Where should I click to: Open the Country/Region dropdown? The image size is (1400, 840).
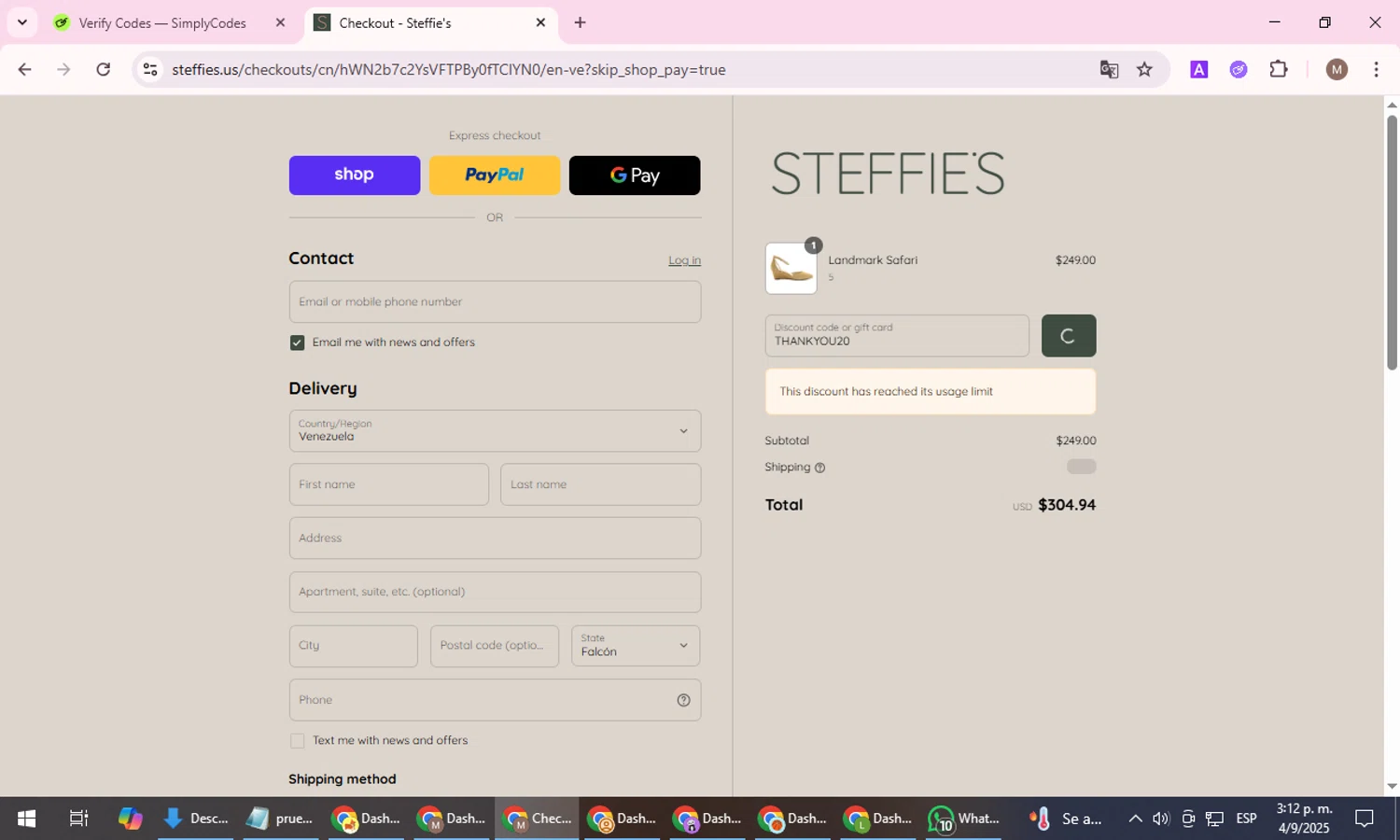click(495, 431)
